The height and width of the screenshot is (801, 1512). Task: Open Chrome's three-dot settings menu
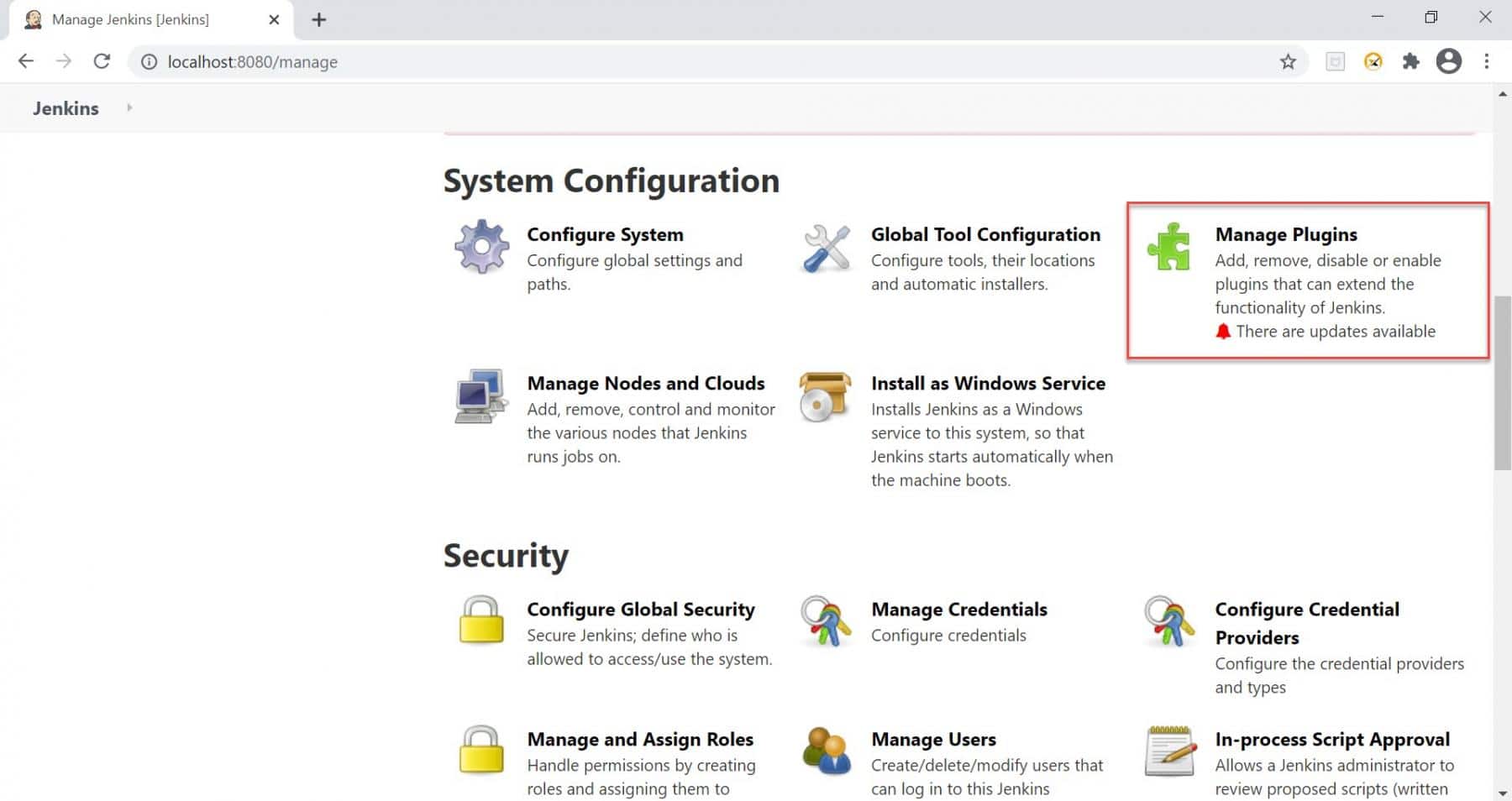click(1486, 61)
